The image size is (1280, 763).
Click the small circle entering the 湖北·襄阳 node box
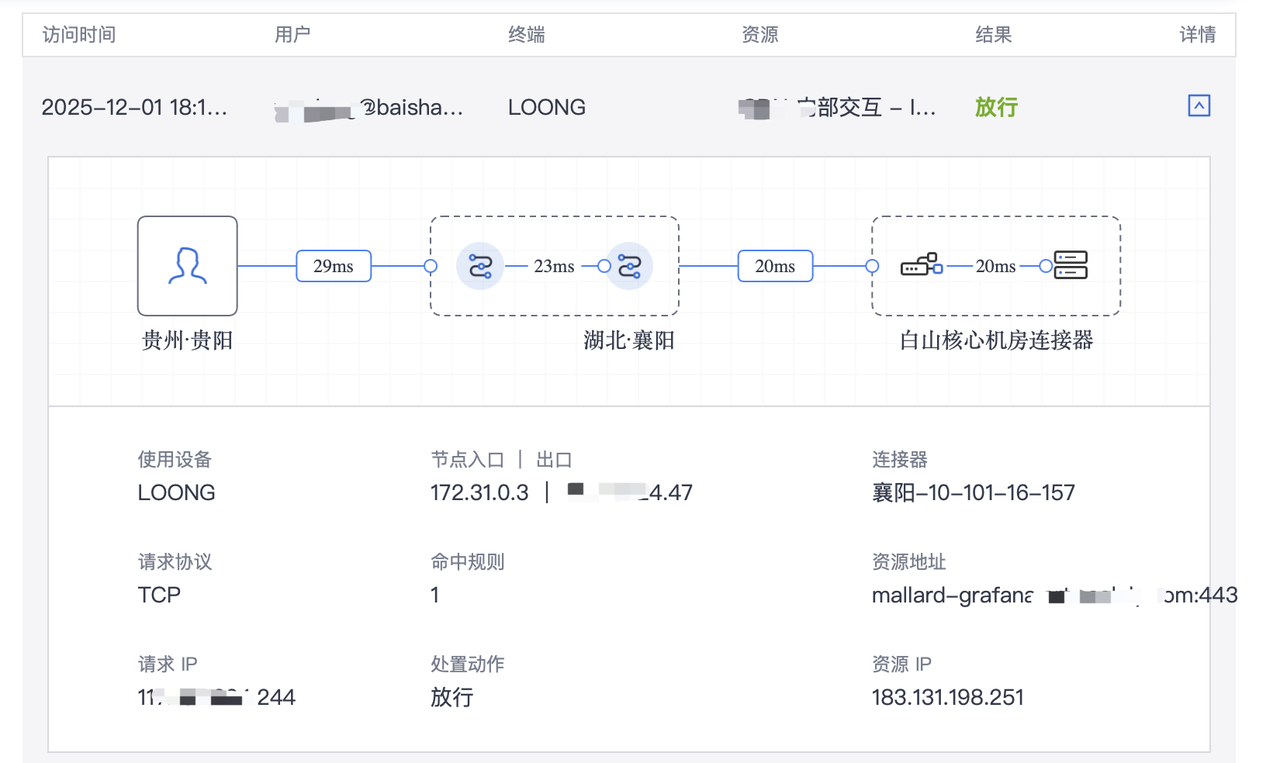click(430, 266)
